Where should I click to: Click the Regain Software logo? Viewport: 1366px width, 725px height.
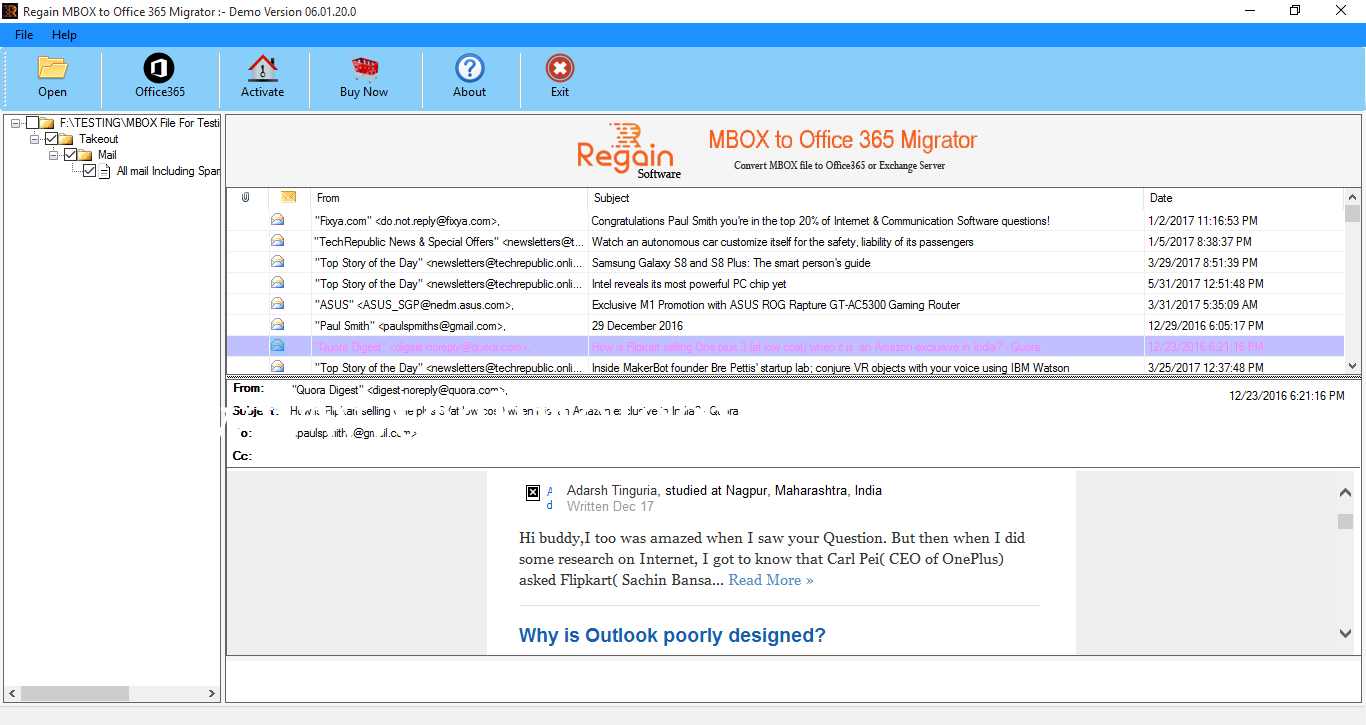point(629,150)
